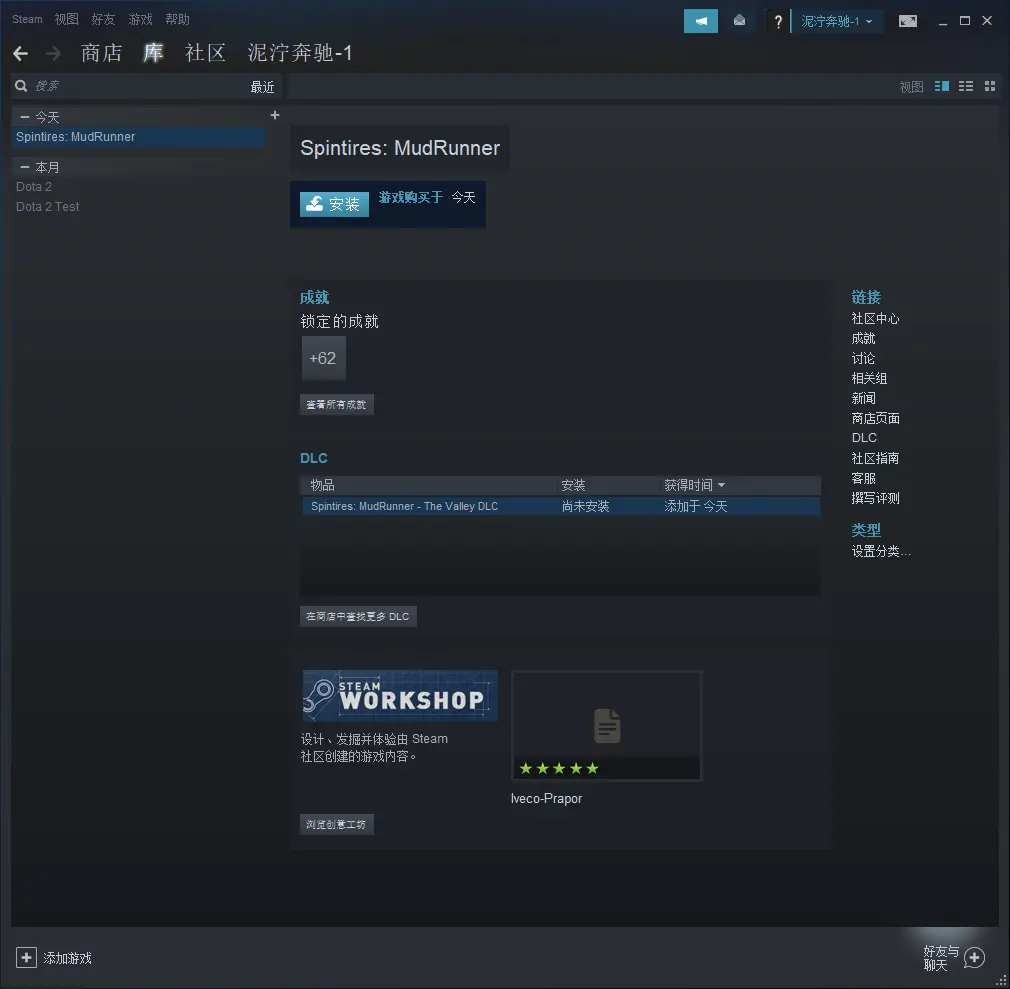Switch to the 商店 tab
This screenshot has width=1010, height=989.
click(102, 53)
